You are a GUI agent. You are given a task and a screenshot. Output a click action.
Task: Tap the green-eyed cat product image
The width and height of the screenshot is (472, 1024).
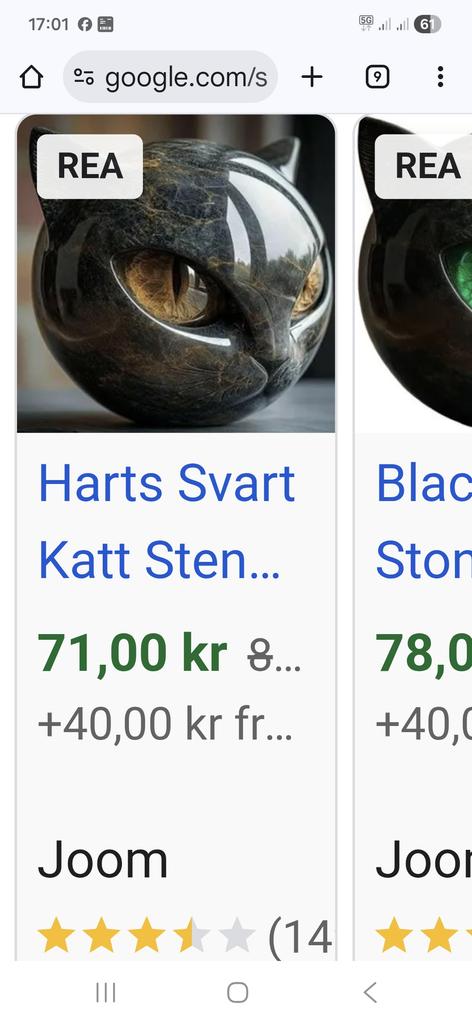pos(414,274)
